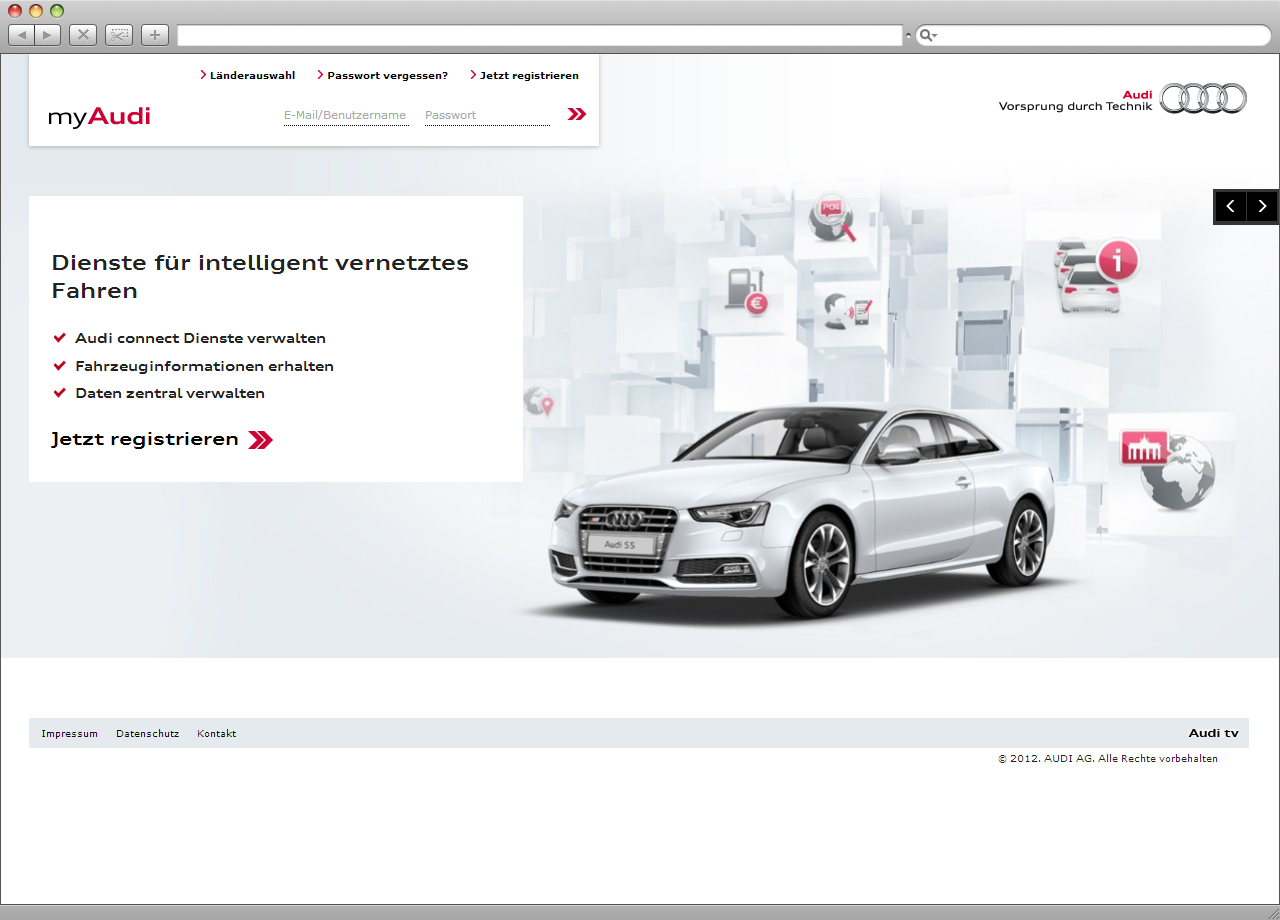Screen dimensions: 1280x920
Task: Open the magnifier search dropdown icon
Action: tap(927, 35)
